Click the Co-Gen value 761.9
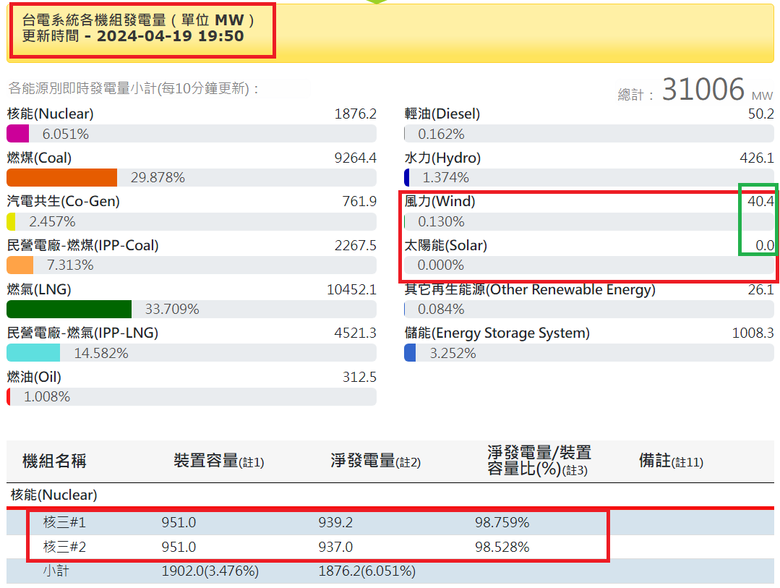Image resolution: width=780 pixels, height=588 pixels. [359, 201]
